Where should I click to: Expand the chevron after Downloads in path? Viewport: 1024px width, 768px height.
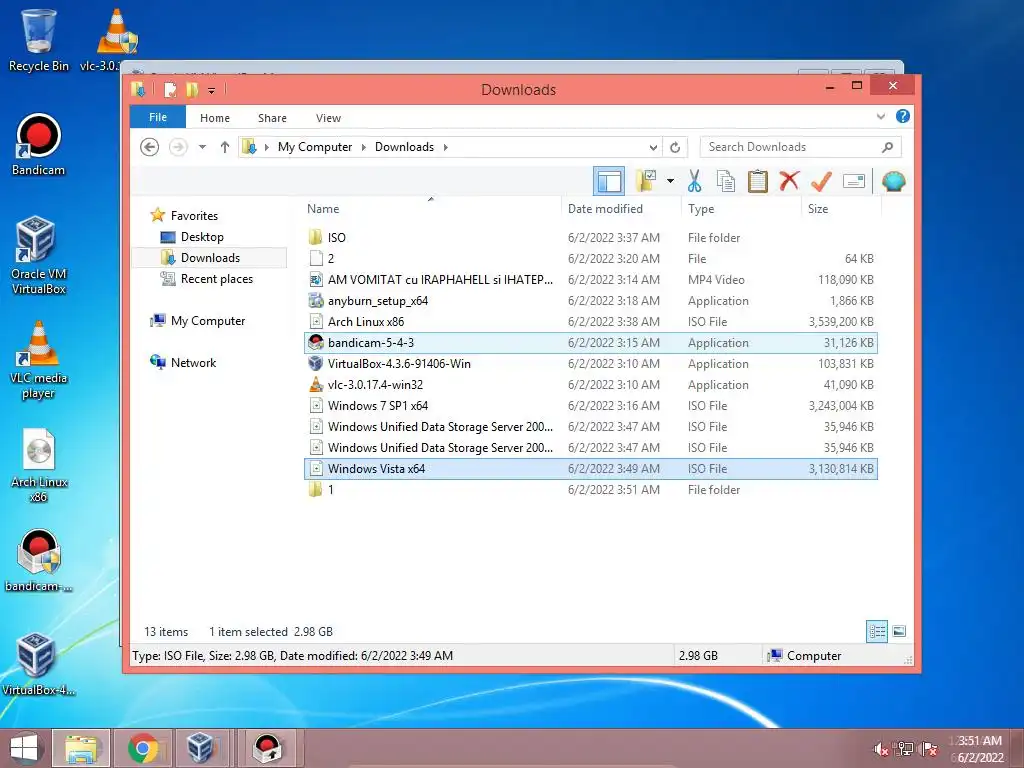point(445,147)
